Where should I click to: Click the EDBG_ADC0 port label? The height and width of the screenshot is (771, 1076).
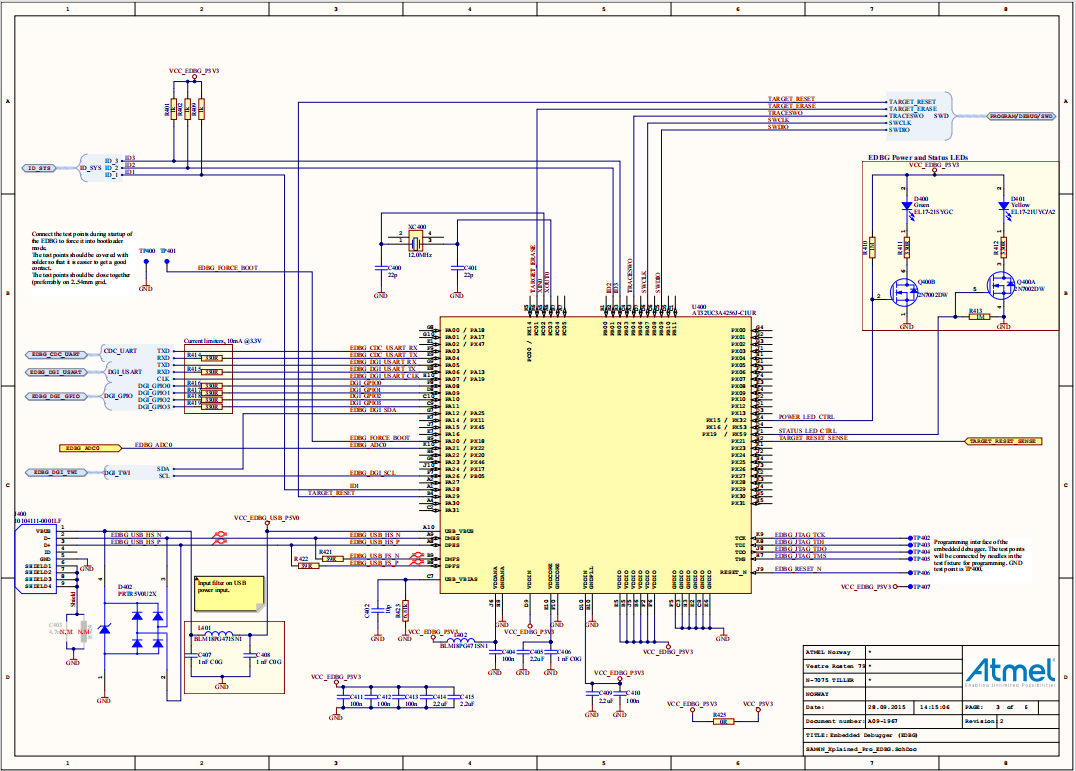83,448
